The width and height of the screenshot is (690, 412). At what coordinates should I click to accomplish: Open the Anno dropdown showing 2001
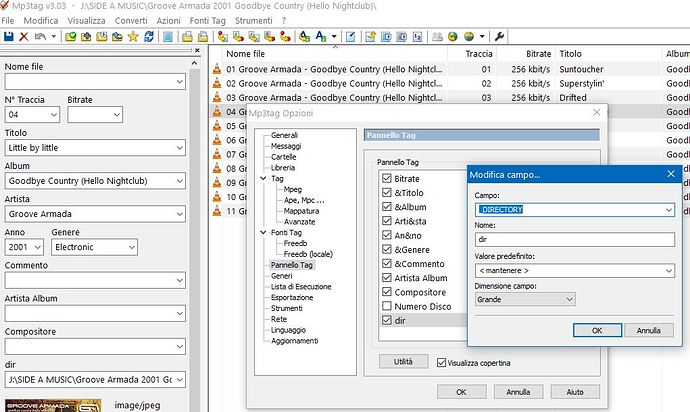pos(38,247)
